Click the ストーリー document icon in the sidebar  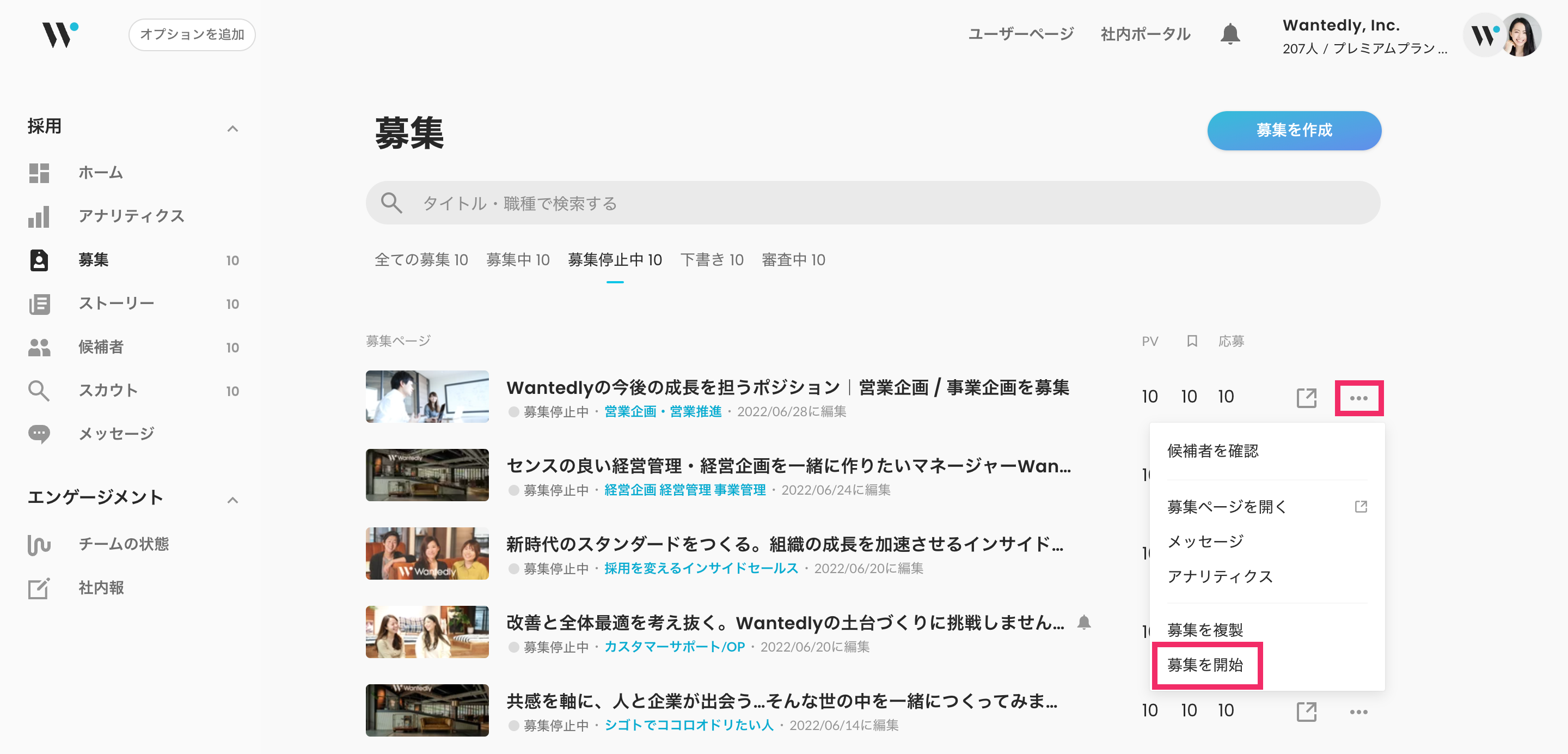39,304
